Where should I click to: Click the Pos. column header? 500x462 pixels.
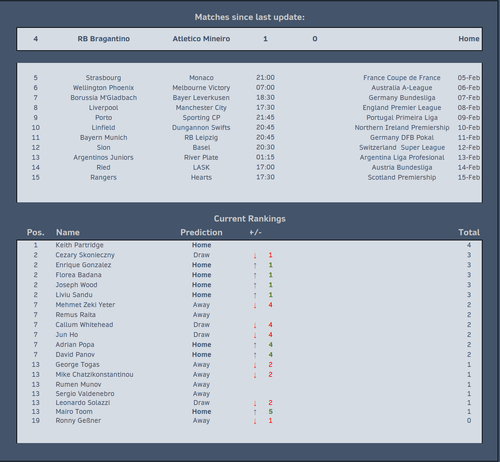pos(36,232)
